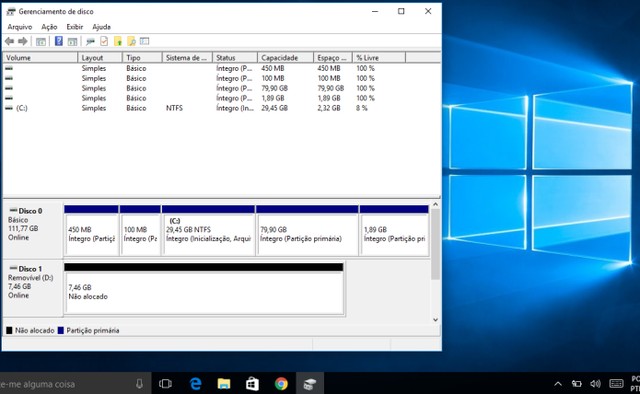The width and height of the screenshot is (640, 394).
Task: Click the blue Partição primária legend swatch
Action: [61, 330]
